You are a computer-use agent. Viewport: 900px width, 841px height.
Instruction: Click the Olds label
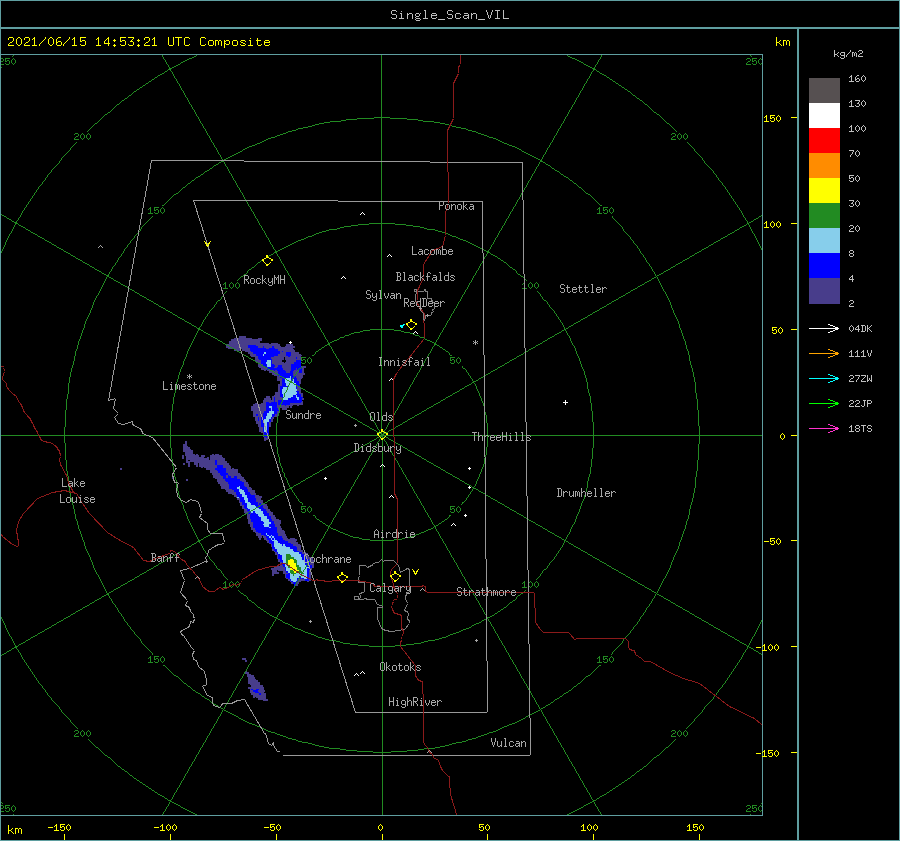(x=381, y=417)
